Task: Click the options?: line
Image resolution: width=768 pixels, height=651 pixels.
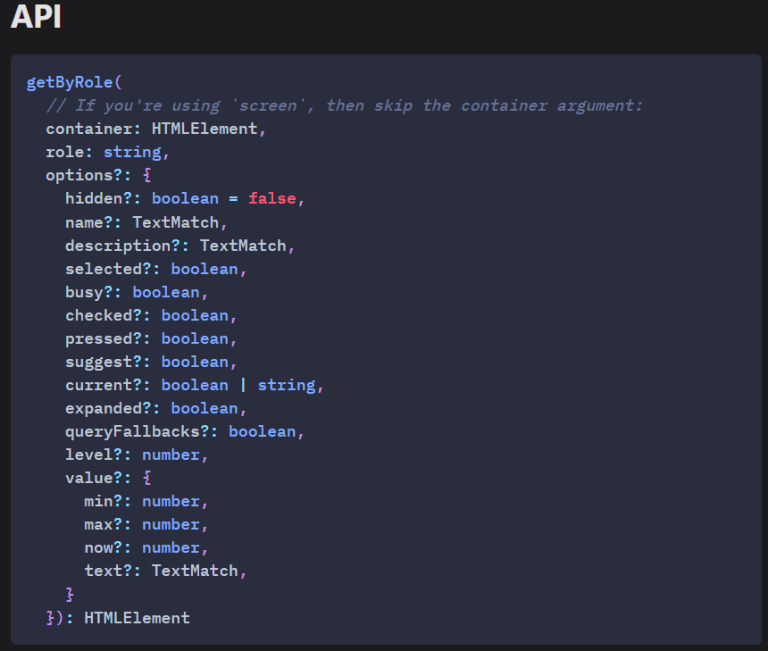Action: point(98,175)
